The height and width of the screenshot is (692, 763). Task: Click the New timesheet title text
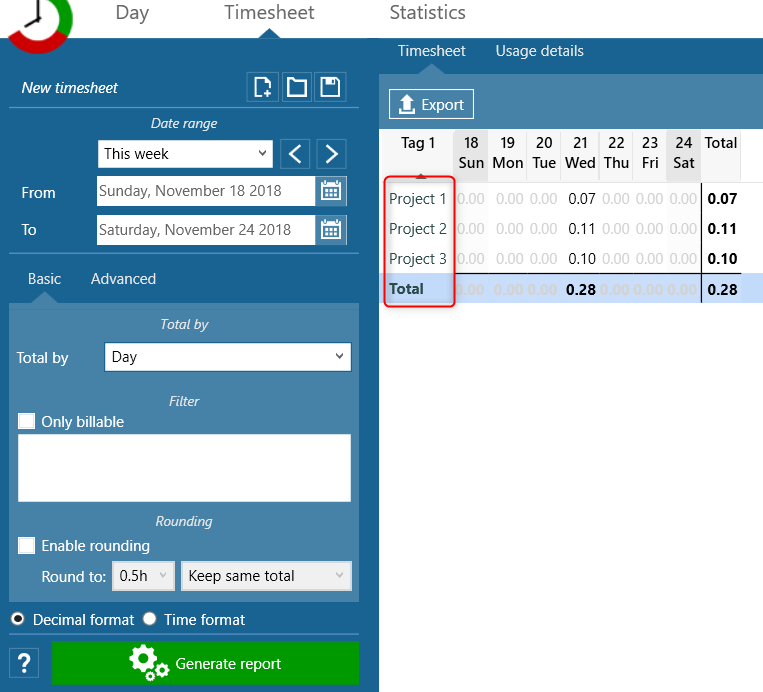tap(70, 88)
